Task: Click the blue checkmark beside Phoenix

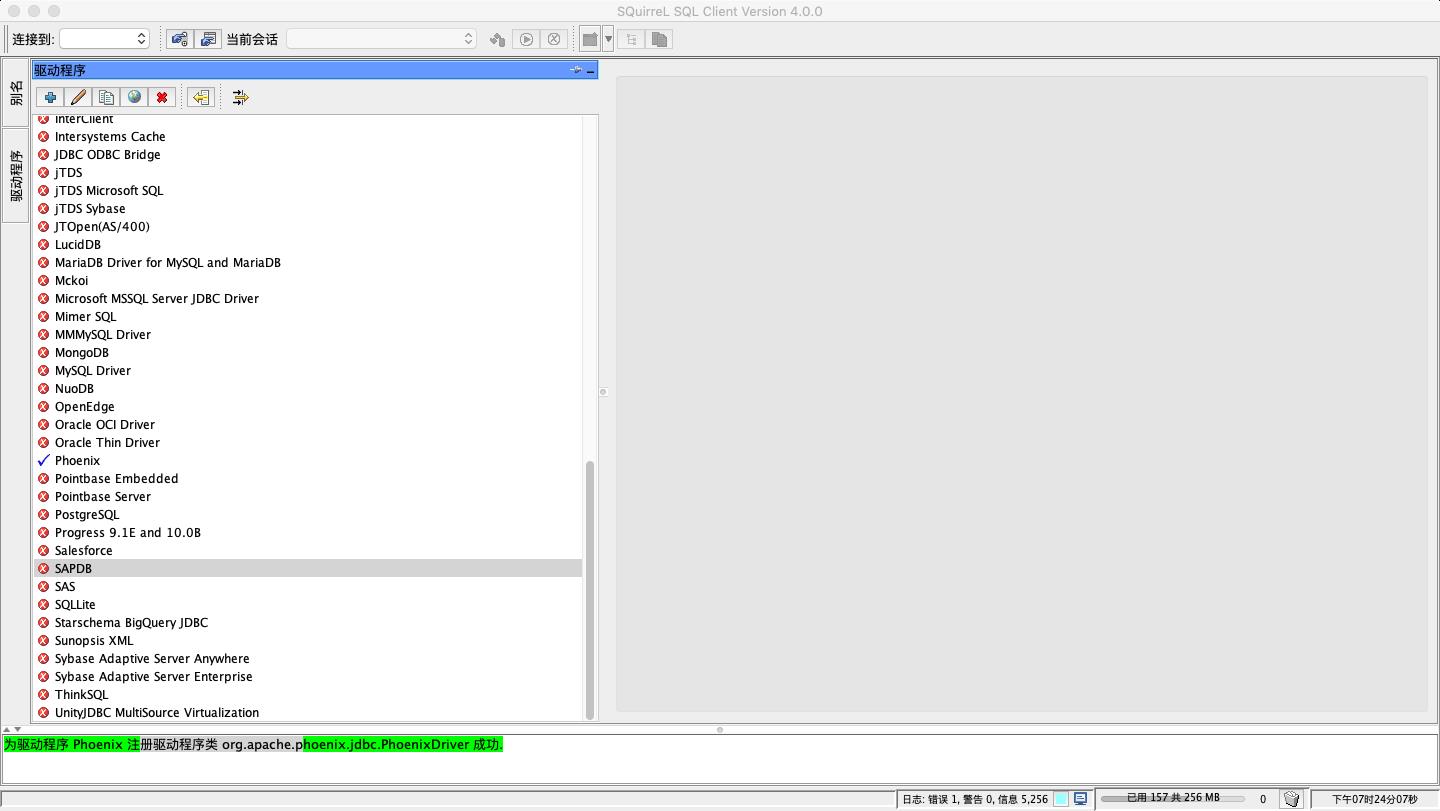Action: tap(43, 460)
